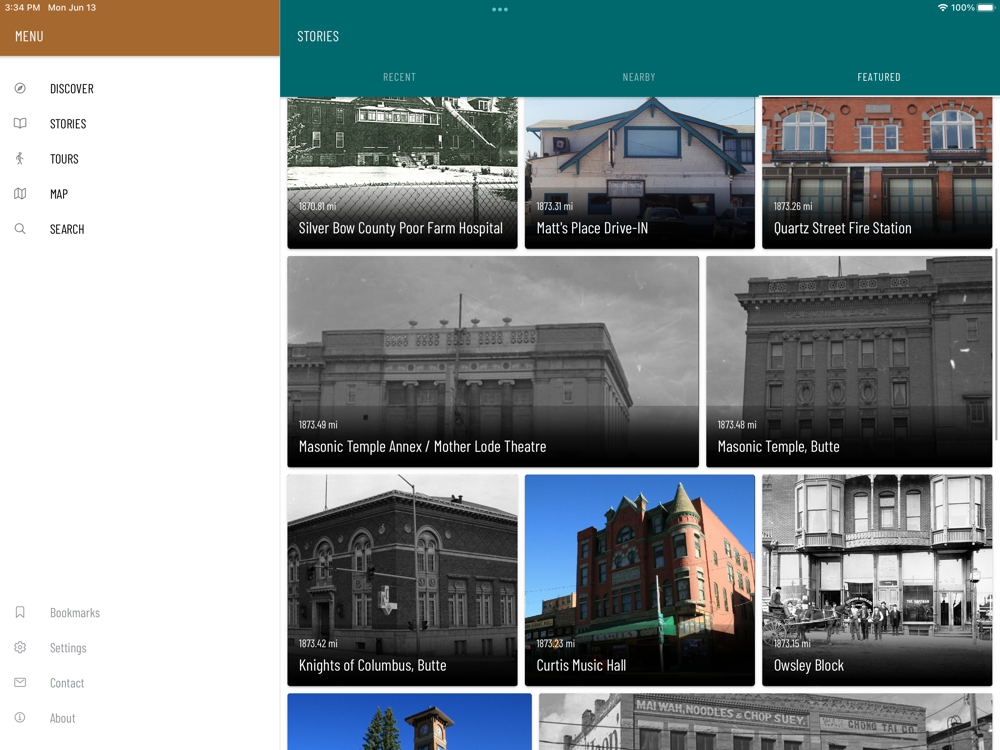Open the Bookmarks link
Image resolution: width=1000 pixels, height=750 pixels.
75,613
